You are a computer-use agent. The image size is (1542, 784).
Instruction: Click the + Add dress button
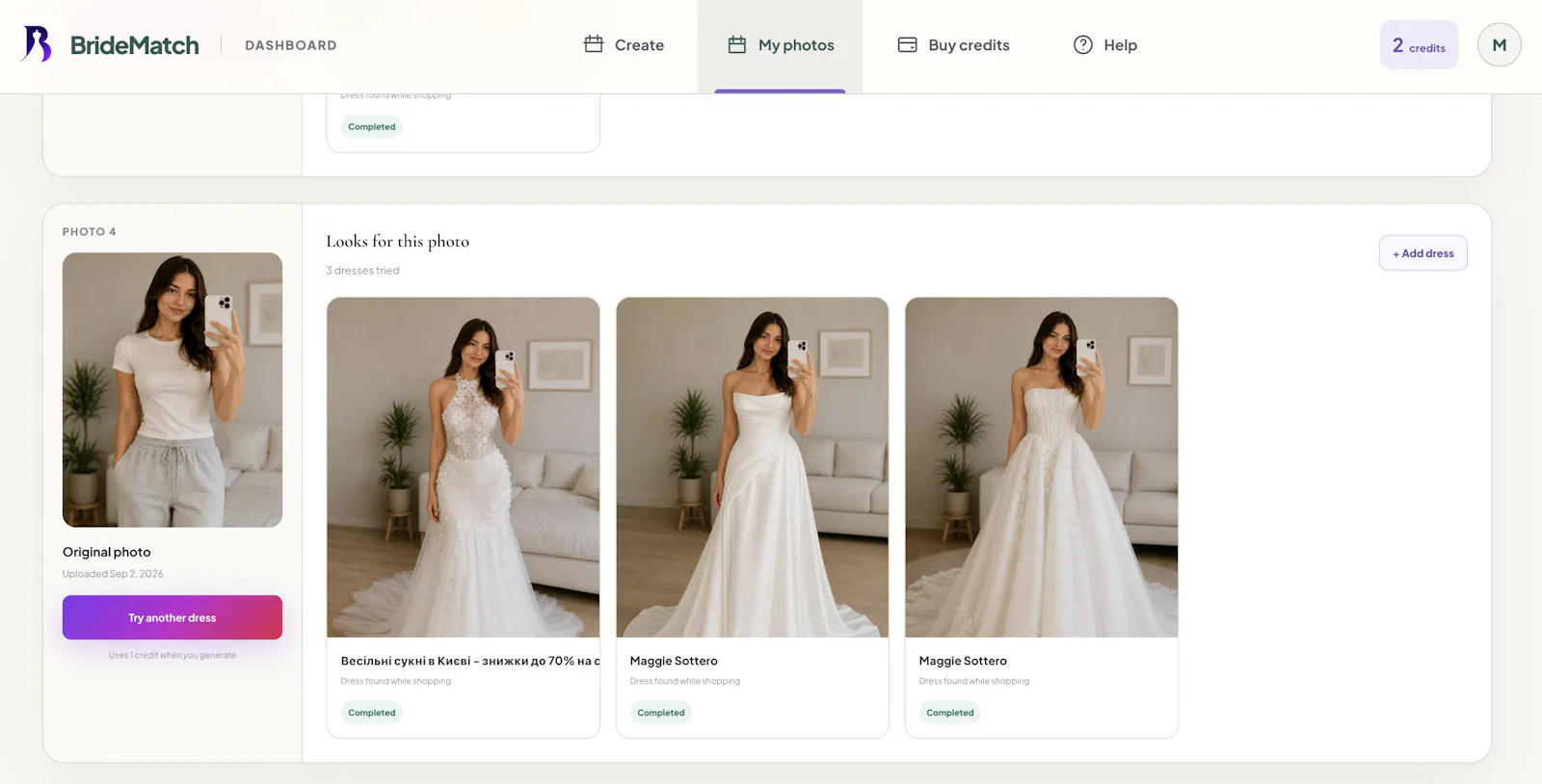tap(1423, 253)
